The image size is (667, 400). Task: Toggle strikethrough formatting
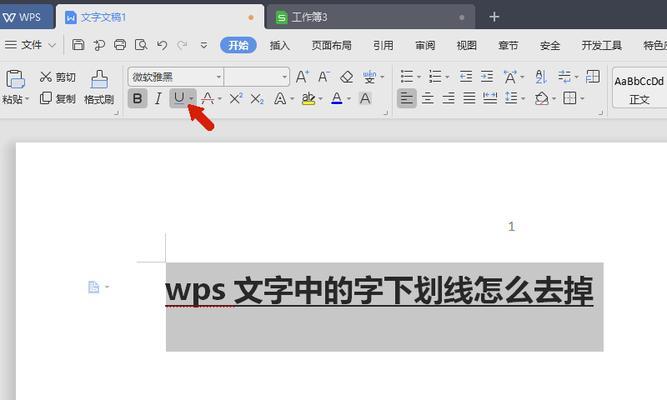click(x=208, y=99)
